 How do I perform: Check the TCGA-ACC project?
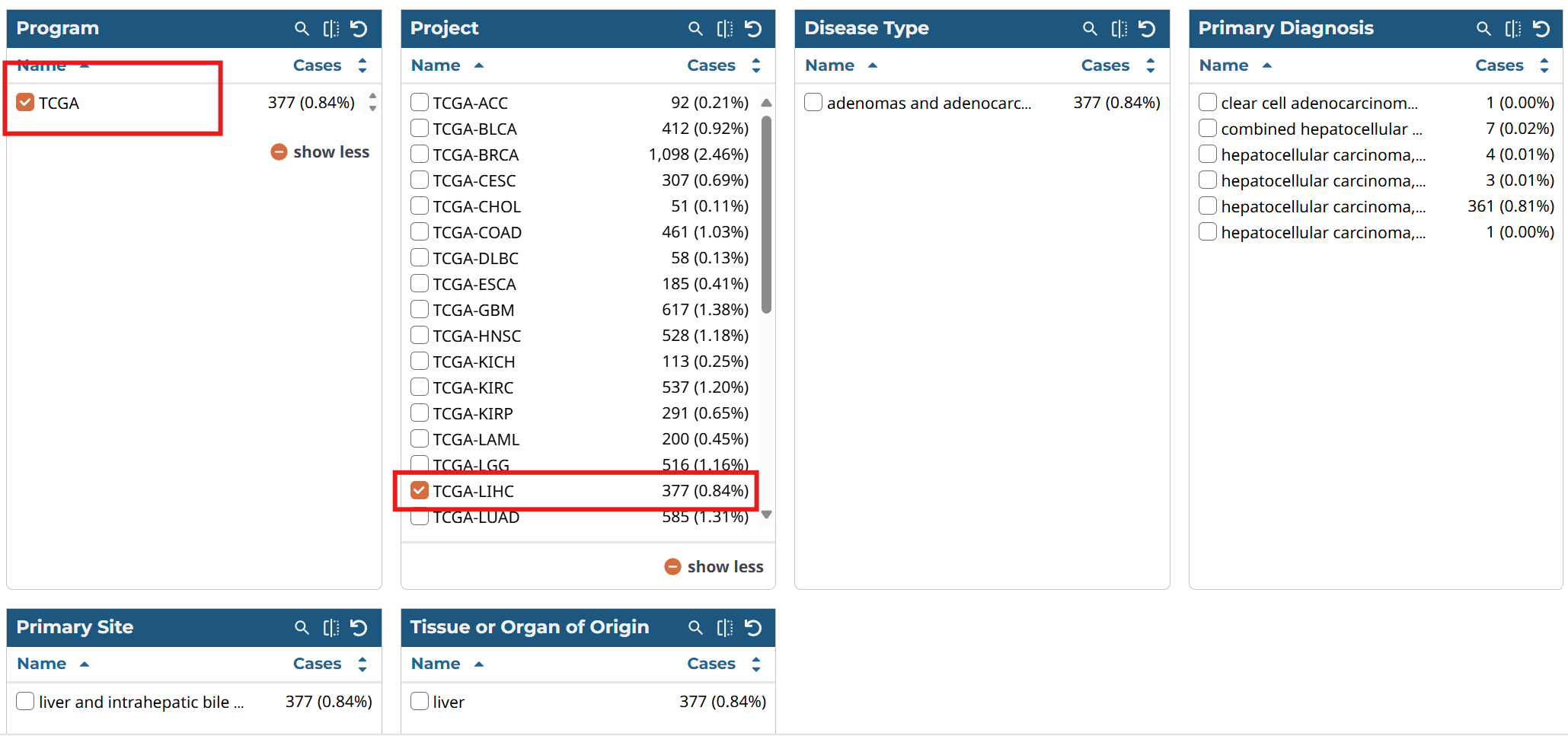(419, 102)
